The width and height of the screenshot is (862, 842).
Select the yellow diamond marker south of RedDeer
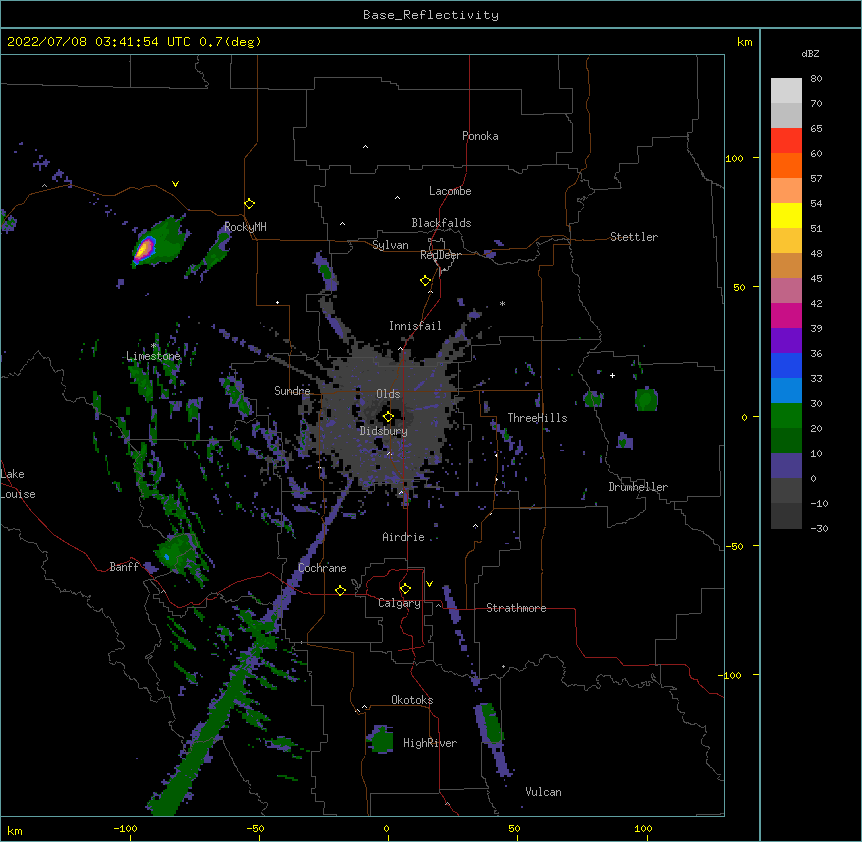click(426, 281)
